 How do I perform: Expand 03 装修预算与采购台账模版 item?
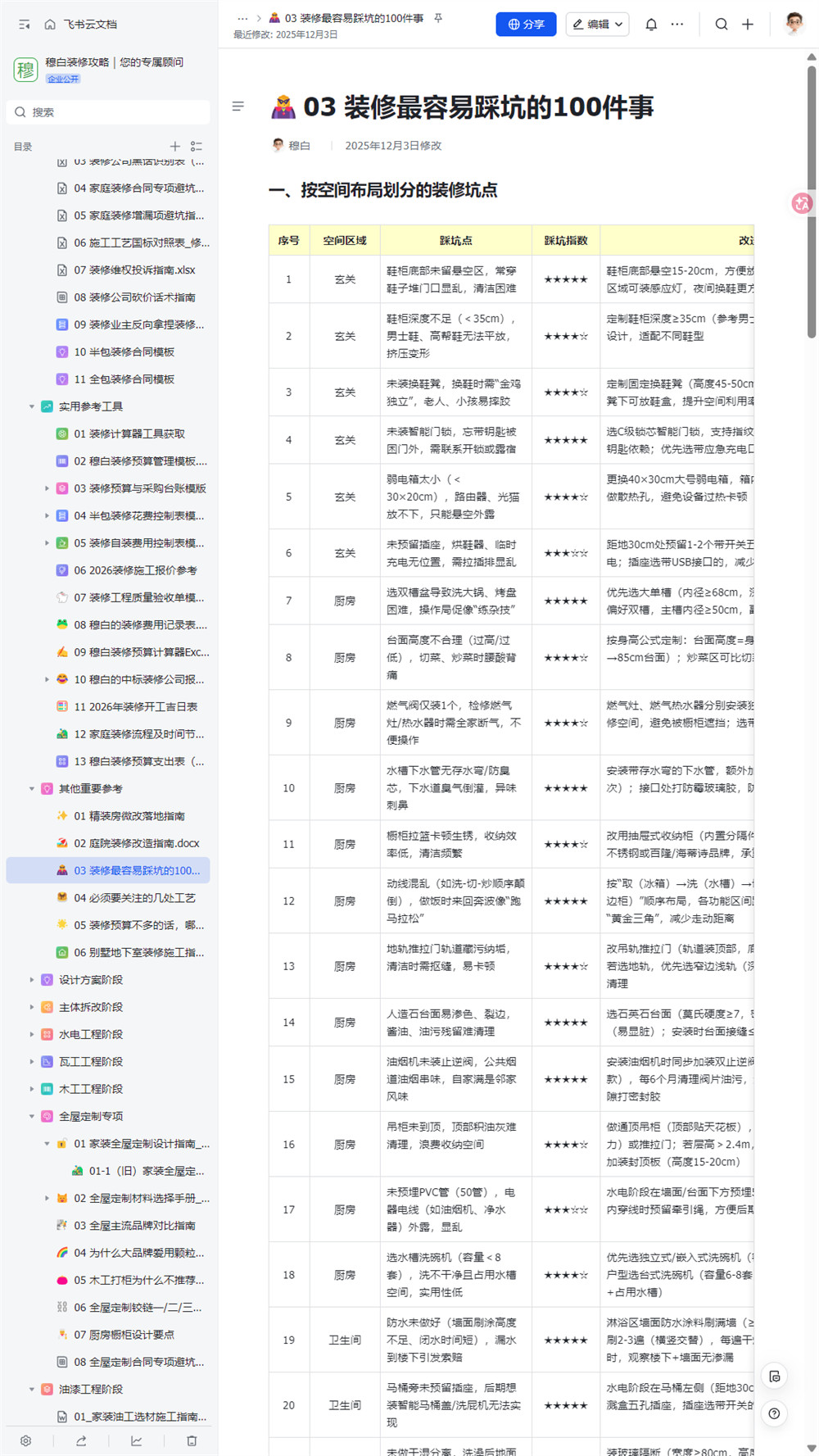47,488
